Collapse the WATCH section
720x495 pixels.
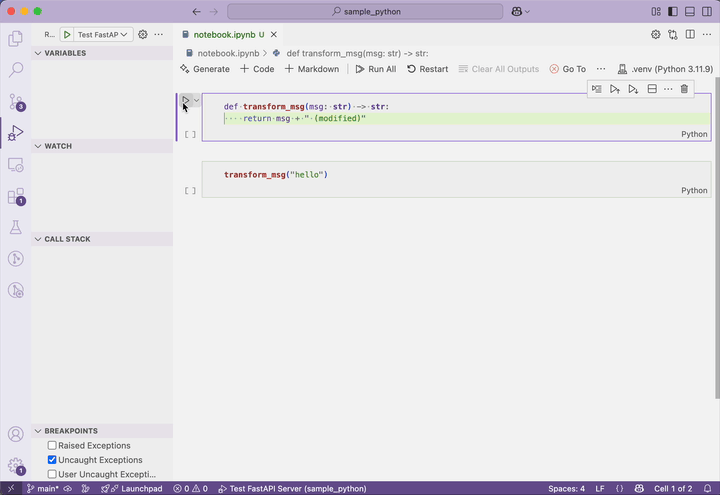click(102, 146)
